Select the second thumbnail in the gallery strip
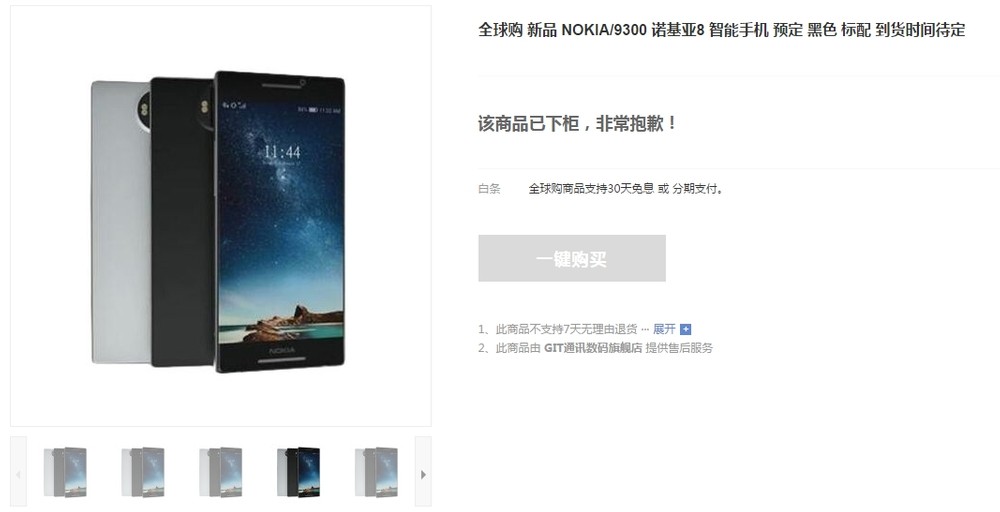 (x=143, y=472)
